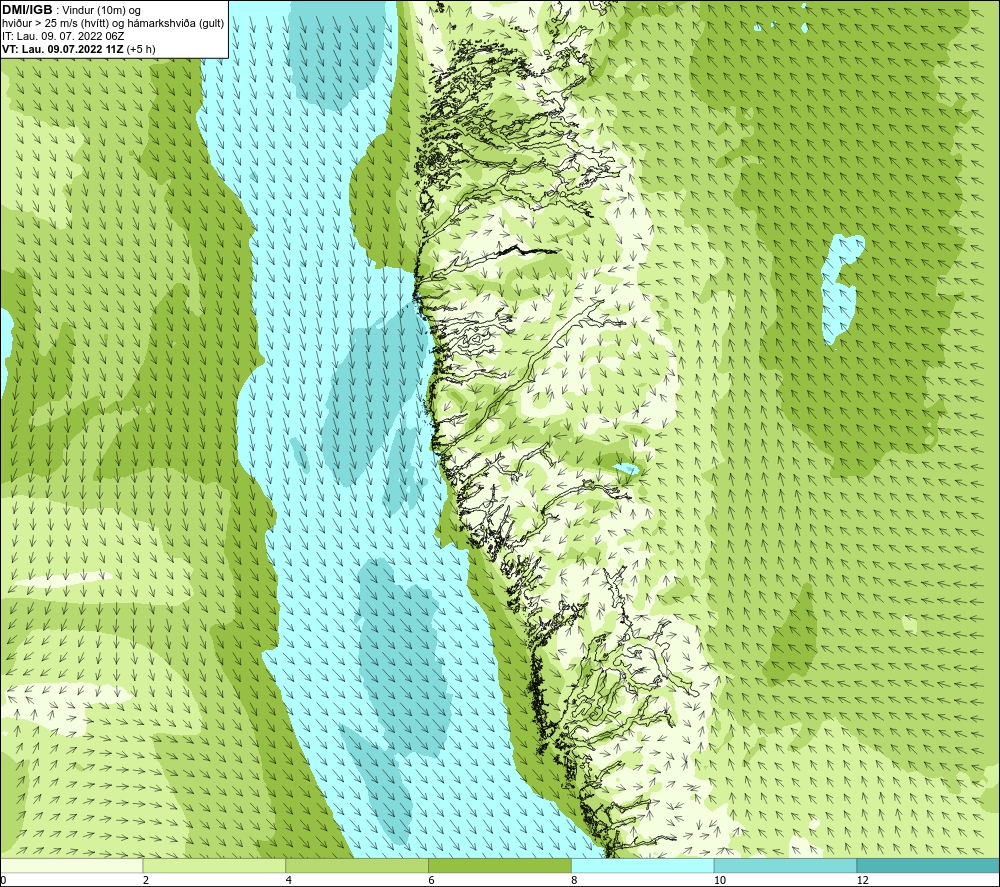Click the legend scale label '4'
The width and height of the screenshot is (1000, 887).
pos(289,880)
